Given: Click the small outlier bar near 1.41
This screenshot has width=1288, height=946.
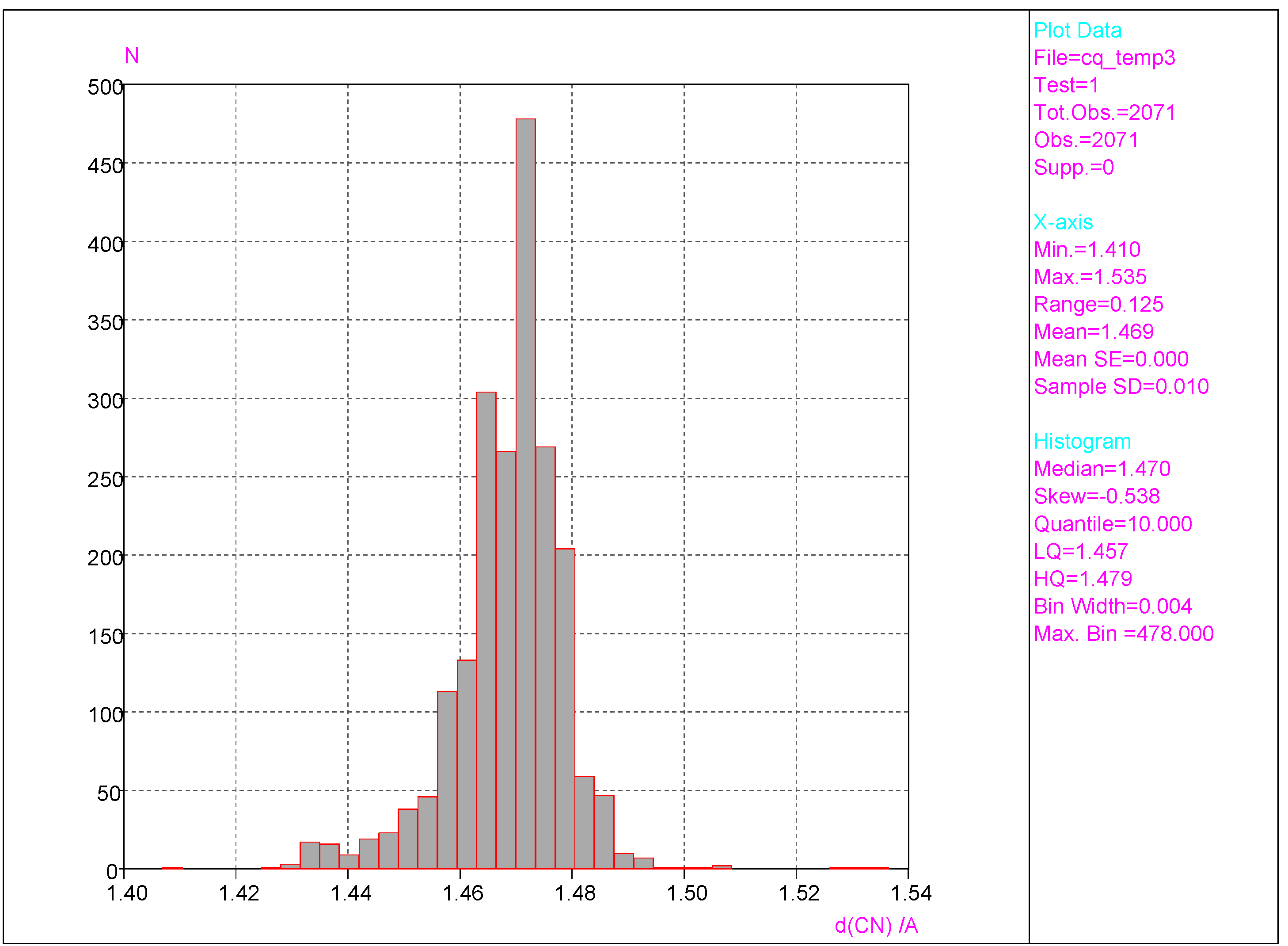Looking at the screenshot, I should pos(172,868).
